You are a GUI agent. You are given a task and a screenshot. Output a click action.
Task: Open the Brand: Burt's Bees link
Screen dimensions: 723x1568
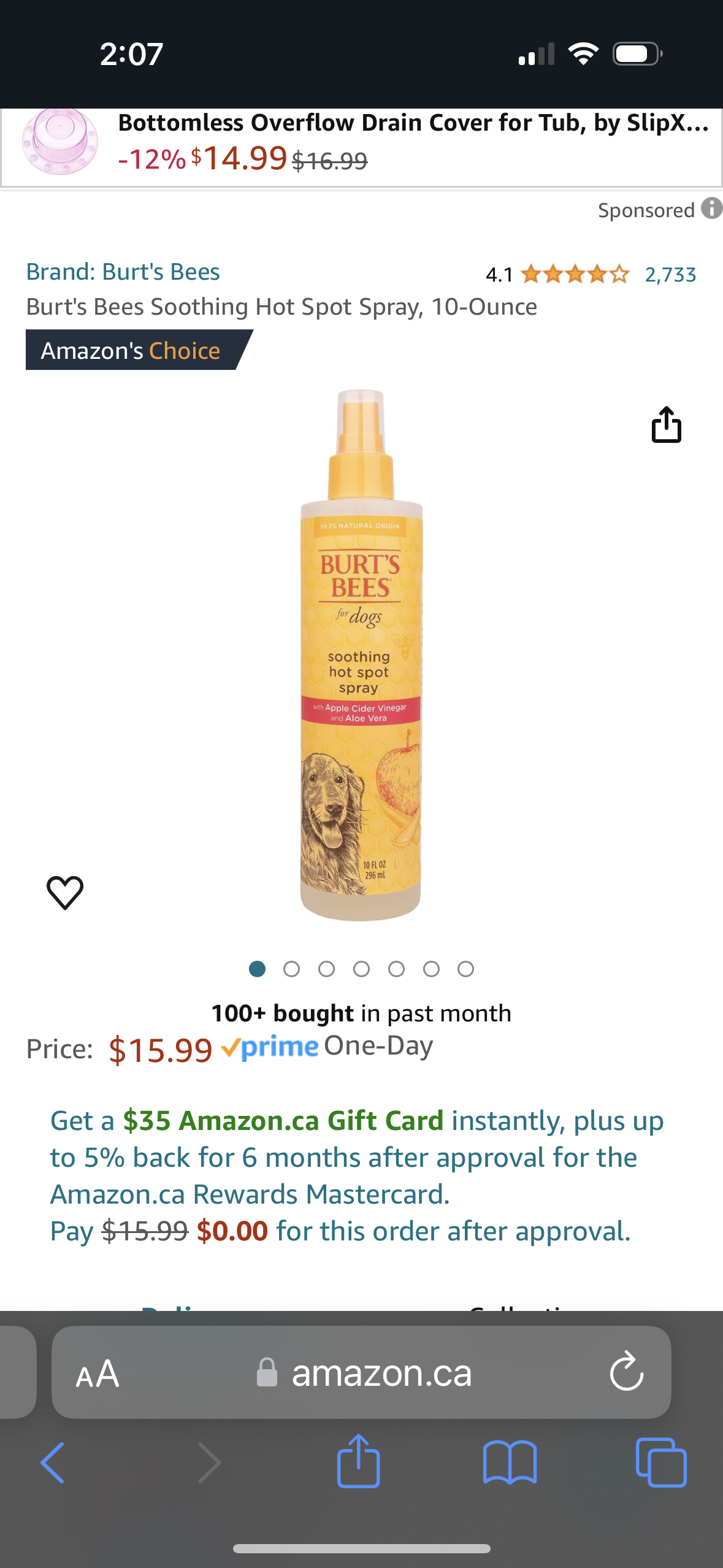point(123,272)
